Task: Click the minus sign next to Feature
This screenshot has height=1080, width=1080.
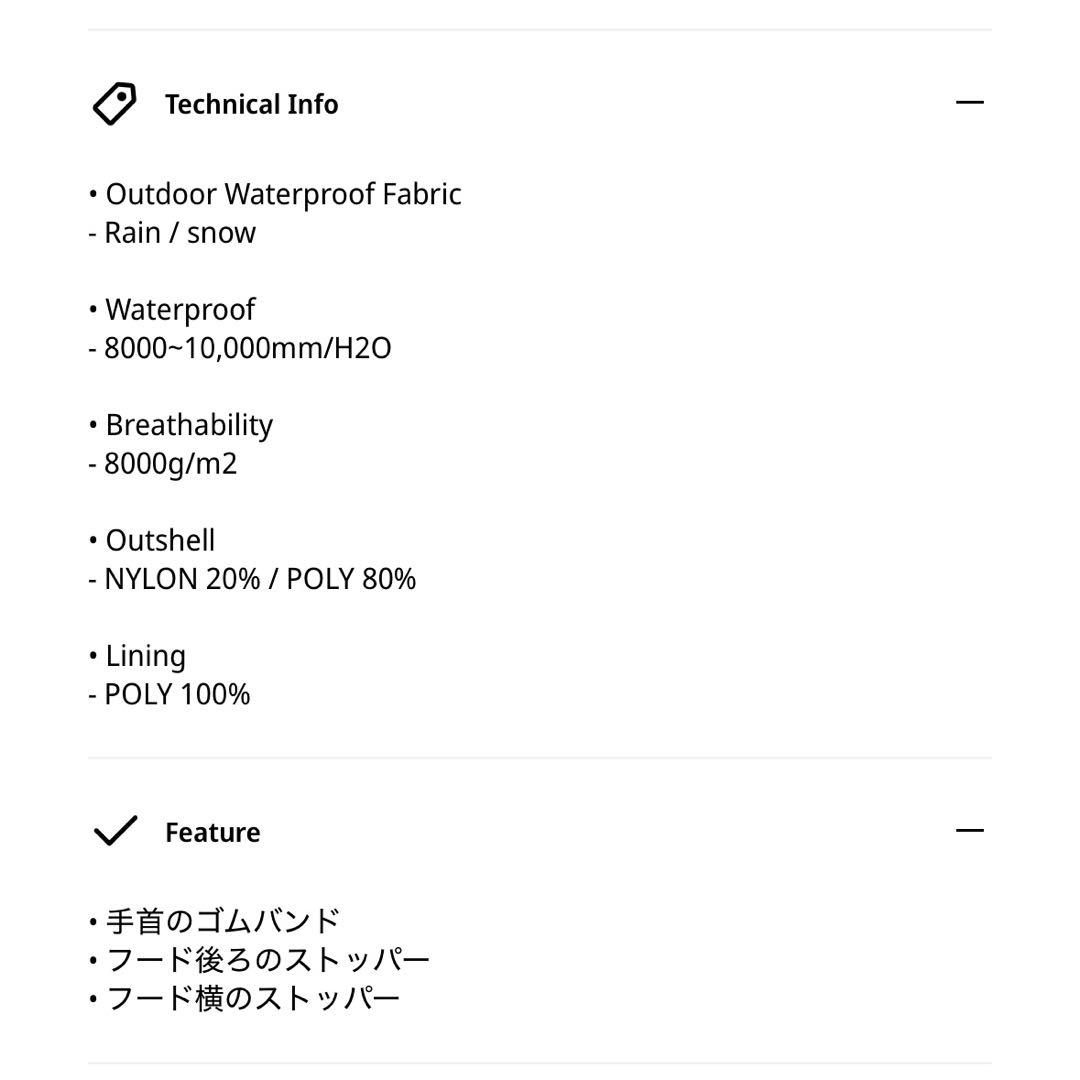Action: point(971,830)
